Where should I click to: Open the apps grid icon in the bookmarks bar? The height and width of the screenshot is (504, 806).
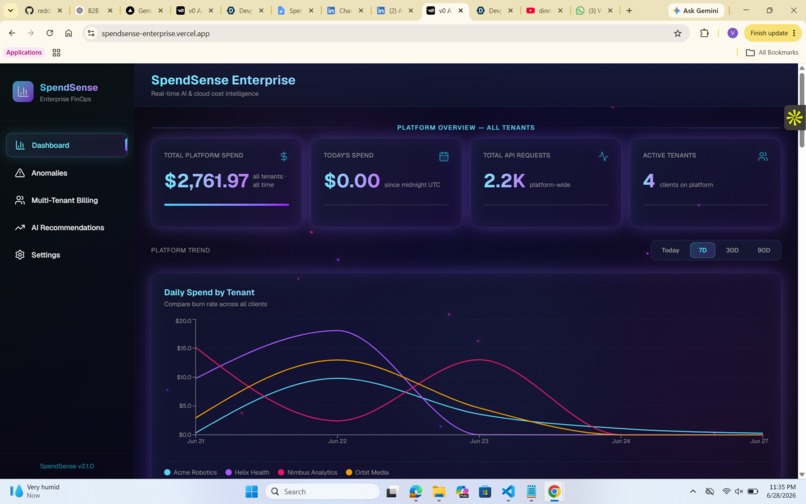[57, 52]
